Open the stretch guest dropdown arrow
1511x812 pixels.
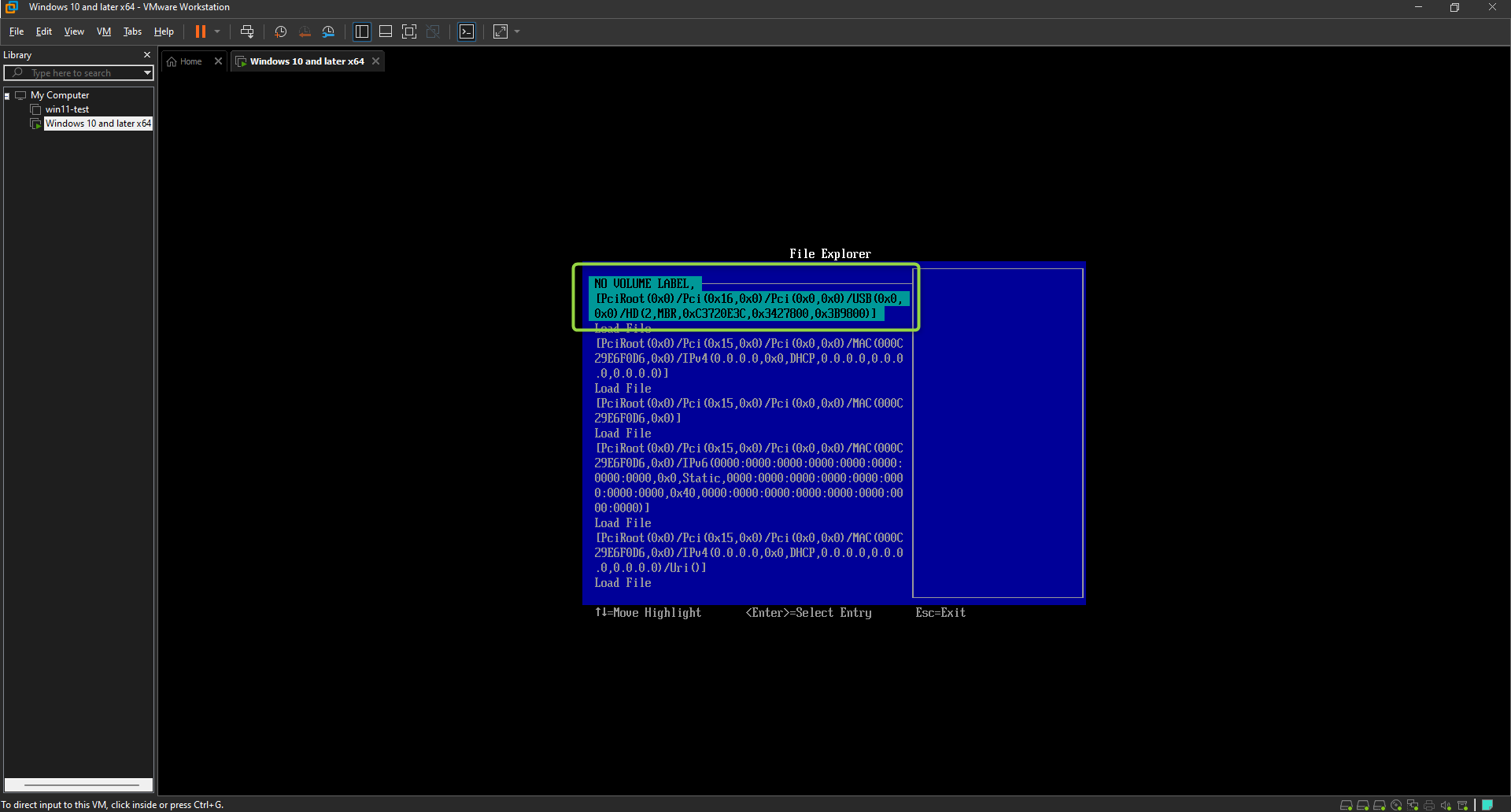pos(517,31)
